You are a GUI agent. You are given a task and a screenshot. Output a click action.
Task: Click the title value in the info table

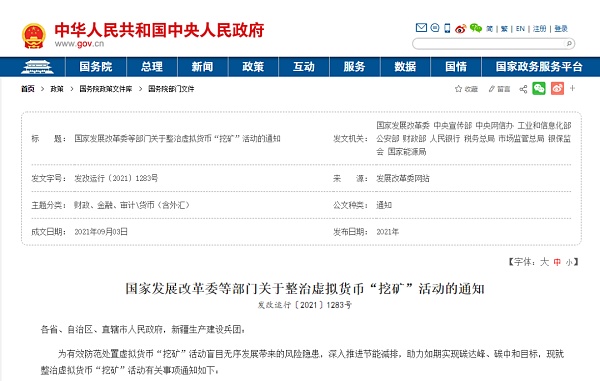[177, 138]
